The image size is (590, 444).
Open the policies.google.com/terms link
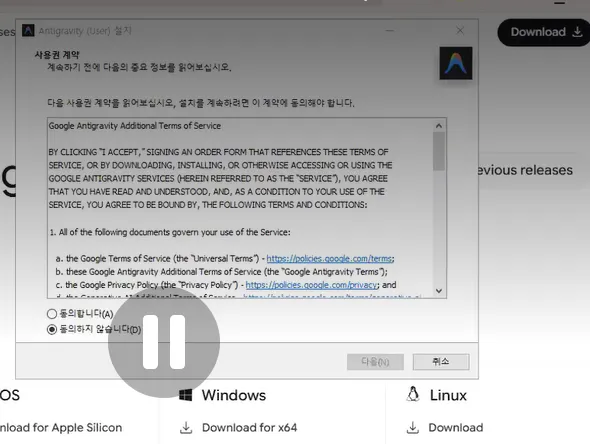click(329, 258)
